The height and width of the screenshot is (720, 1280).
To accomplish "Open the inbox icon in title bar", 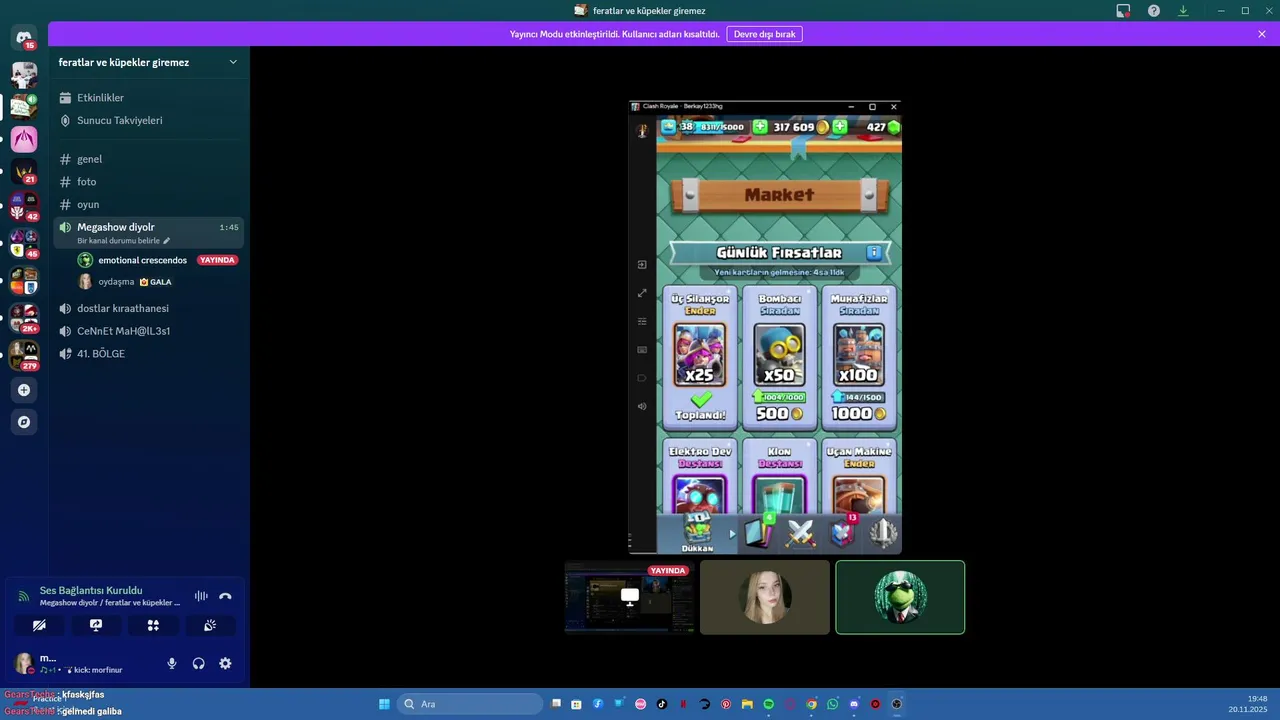I will [1123, 11].
